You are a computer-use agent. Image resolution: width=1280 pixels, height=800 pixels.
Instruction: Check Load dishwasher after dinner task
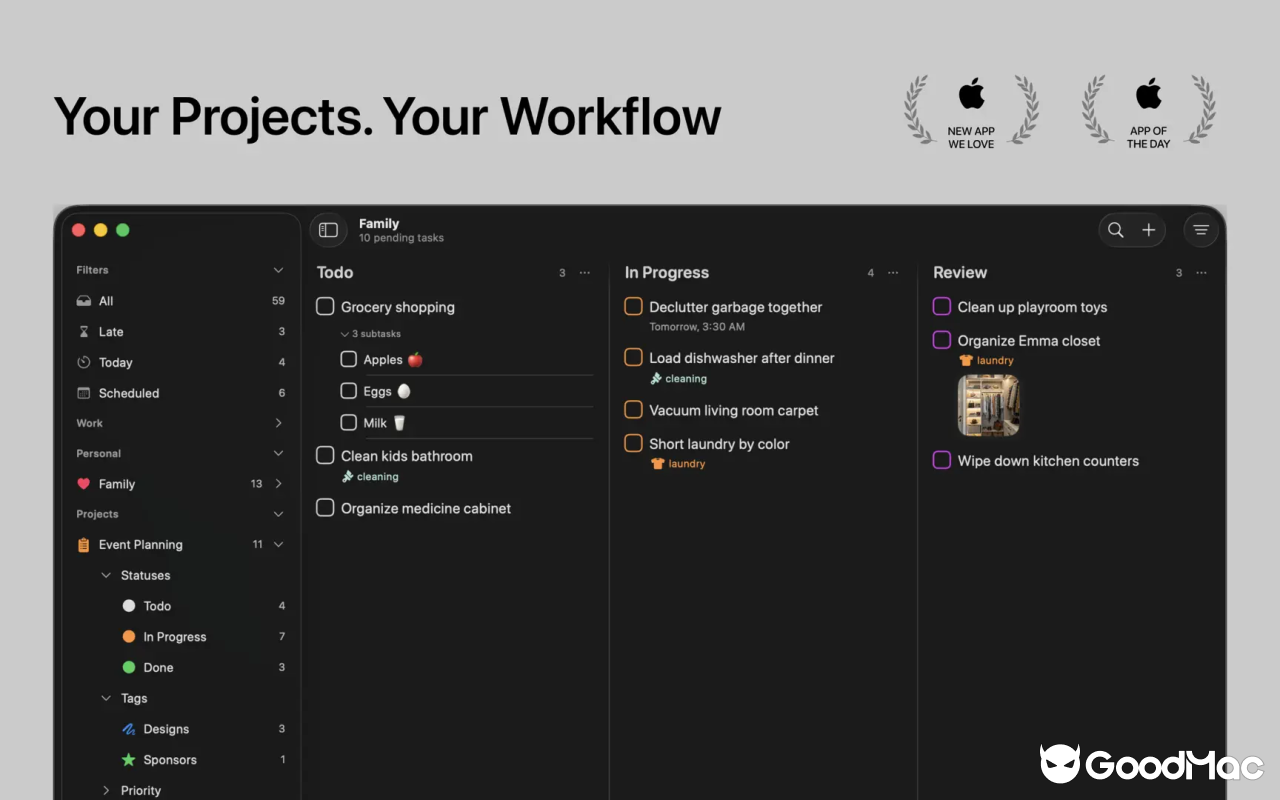pyautogui.click(x=633, y=357)
